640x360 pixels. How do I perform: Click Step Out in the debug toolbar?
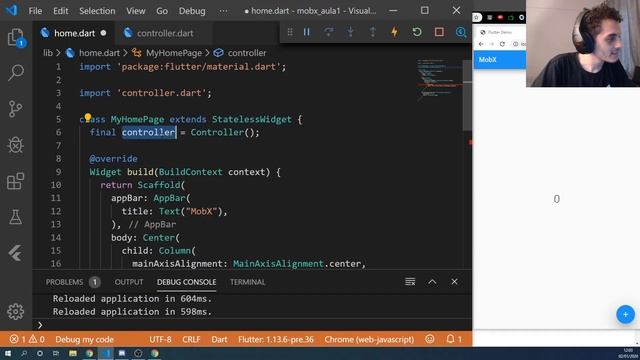(373, 32)
